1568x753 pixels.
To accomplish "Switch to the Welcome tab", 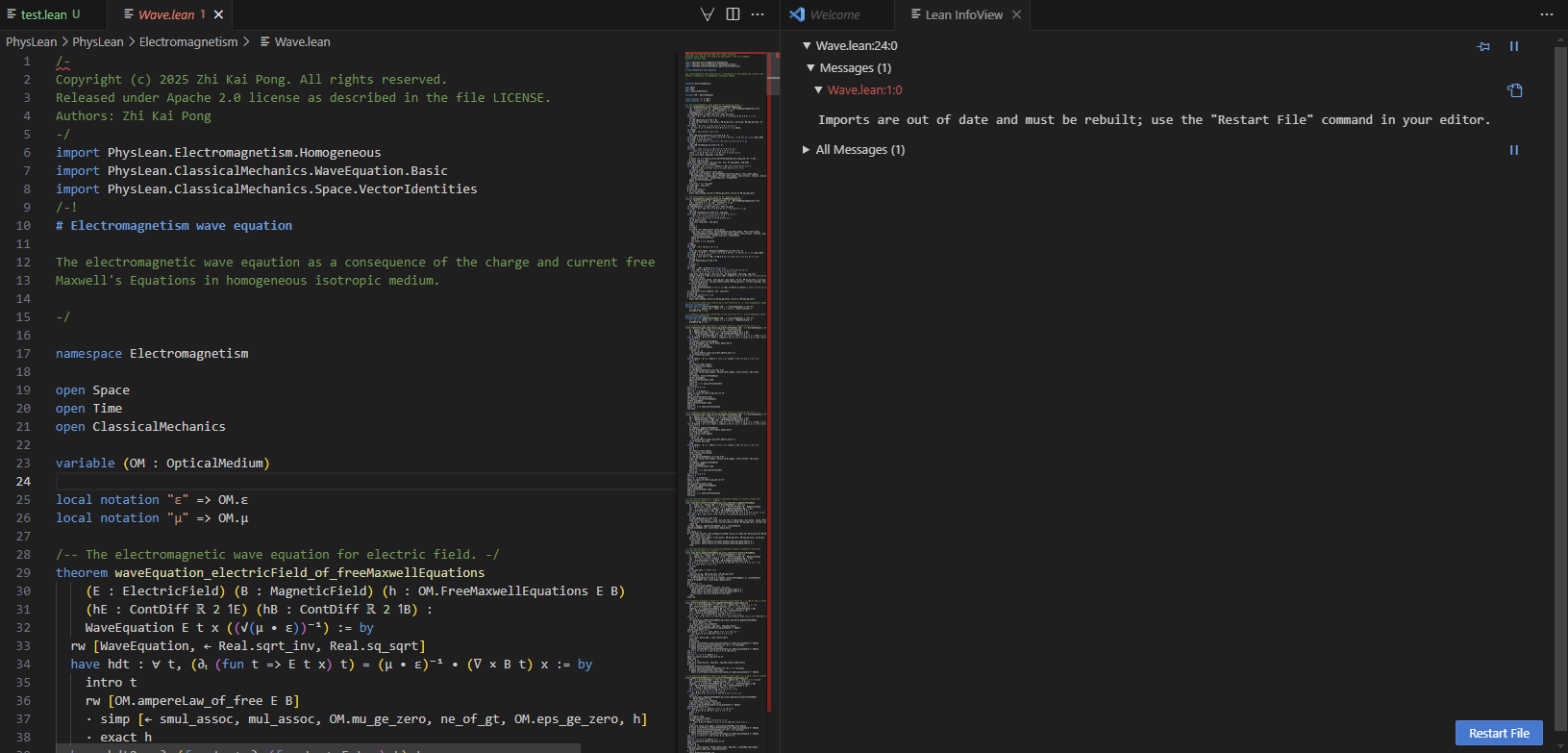I will [x=834, y=14].
